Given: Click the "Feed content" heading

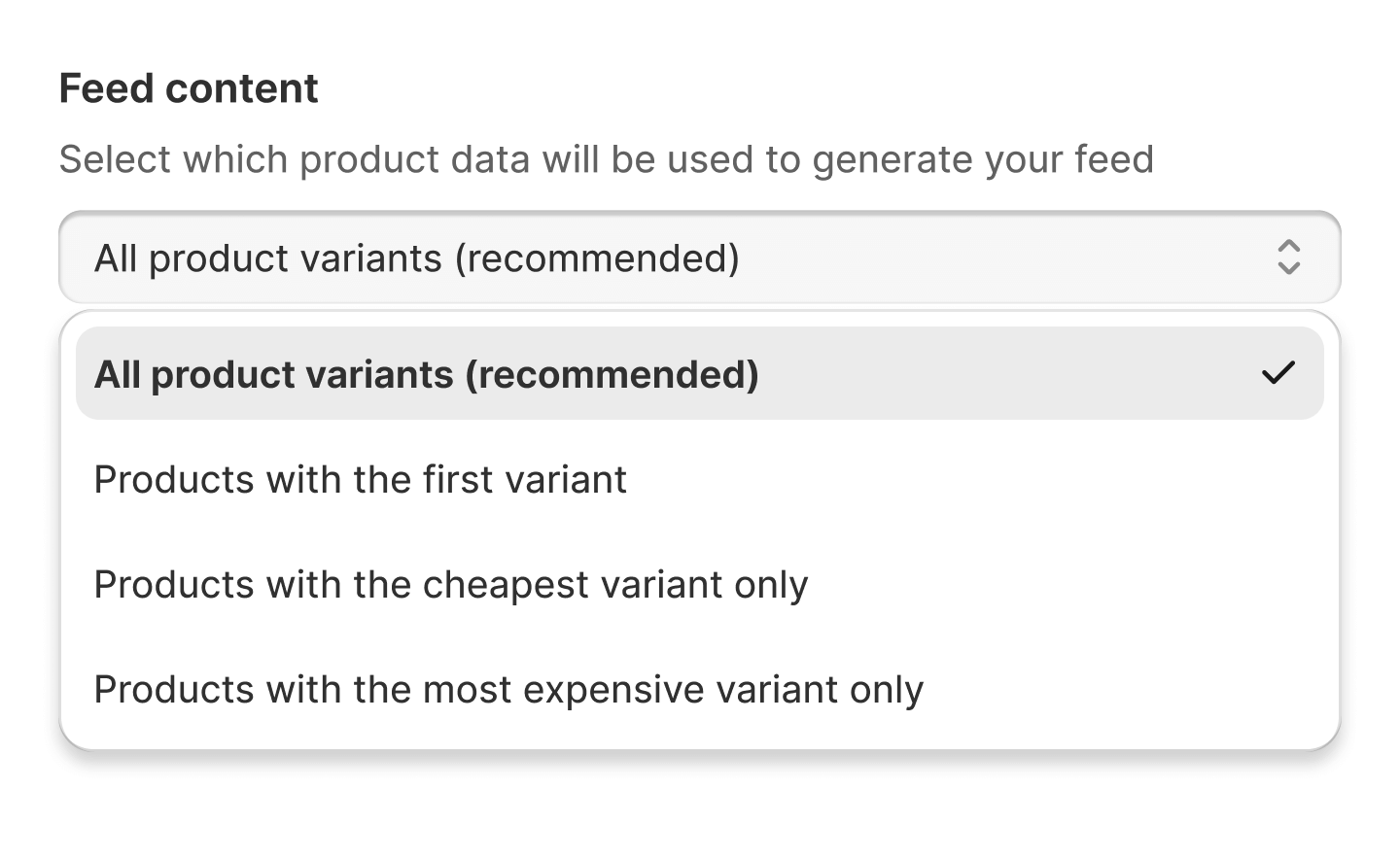Looking at the screenshot, I should 189,88.
